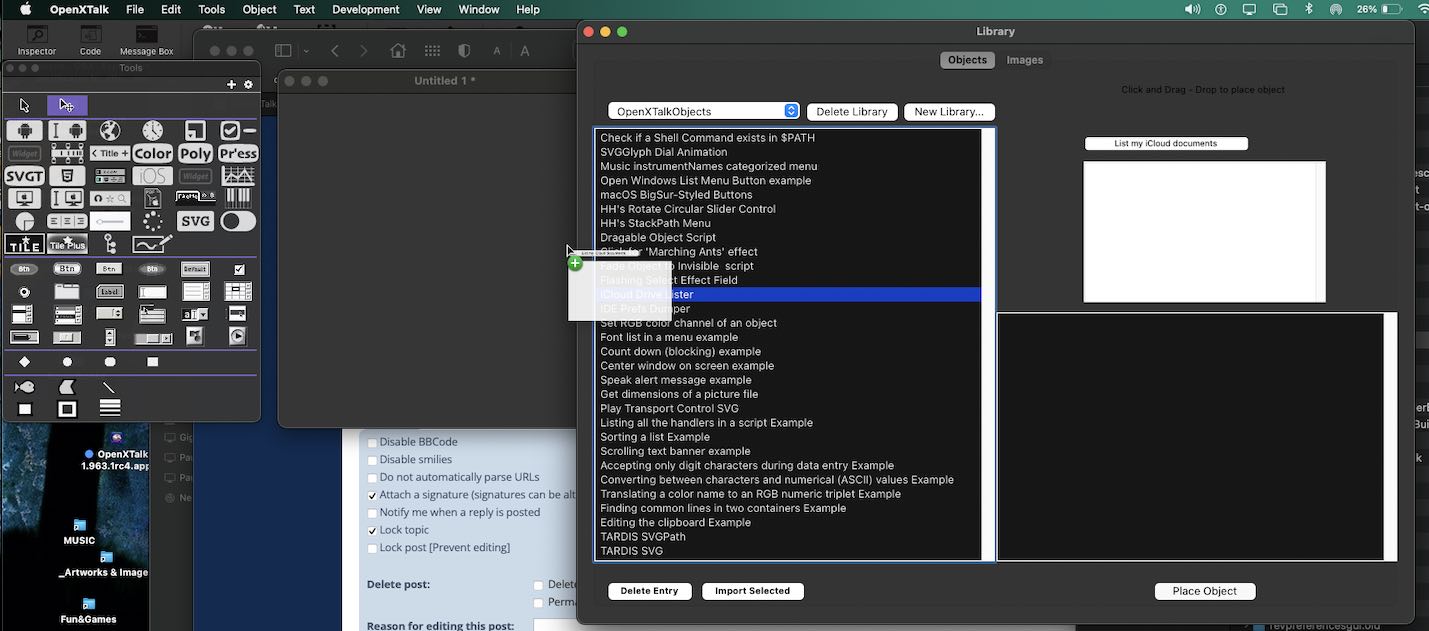Screen dimensions: 1429x631
Task: Check Lock post [Prevent editing]
Action: pos(372,548)
